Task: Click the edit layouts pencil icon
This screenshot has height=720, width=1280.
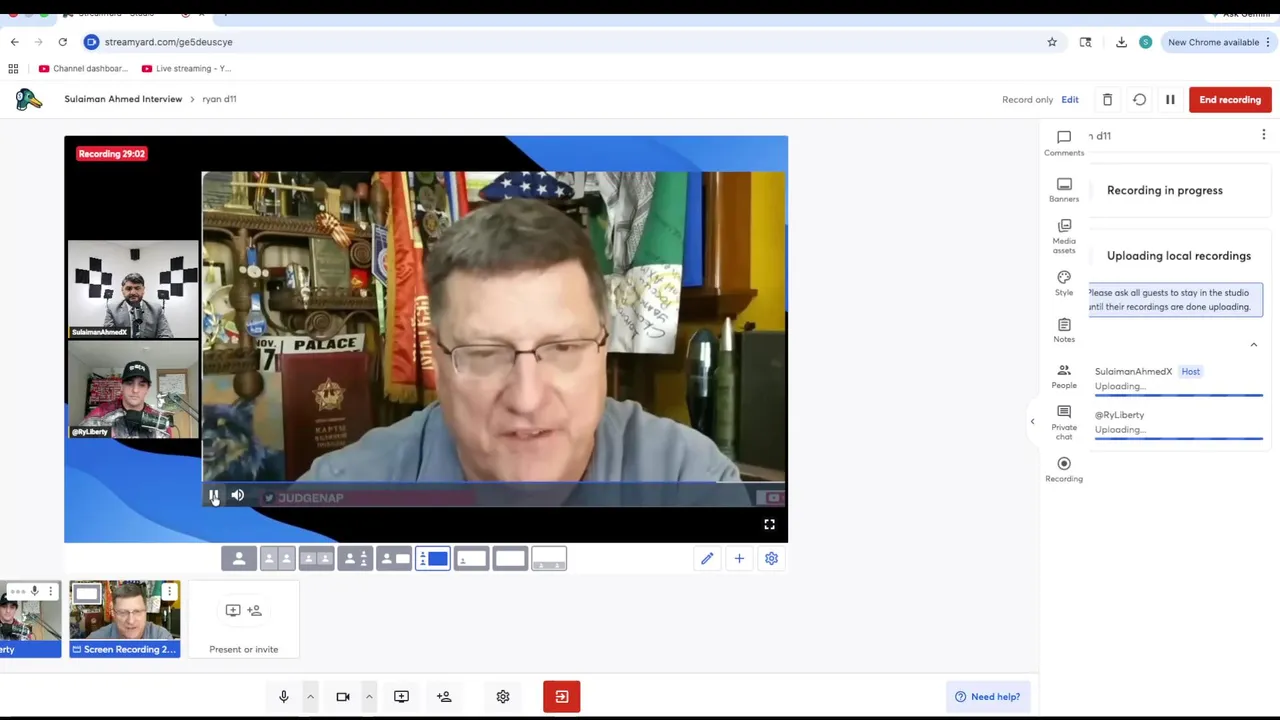Action: click(x=707, y=559)
